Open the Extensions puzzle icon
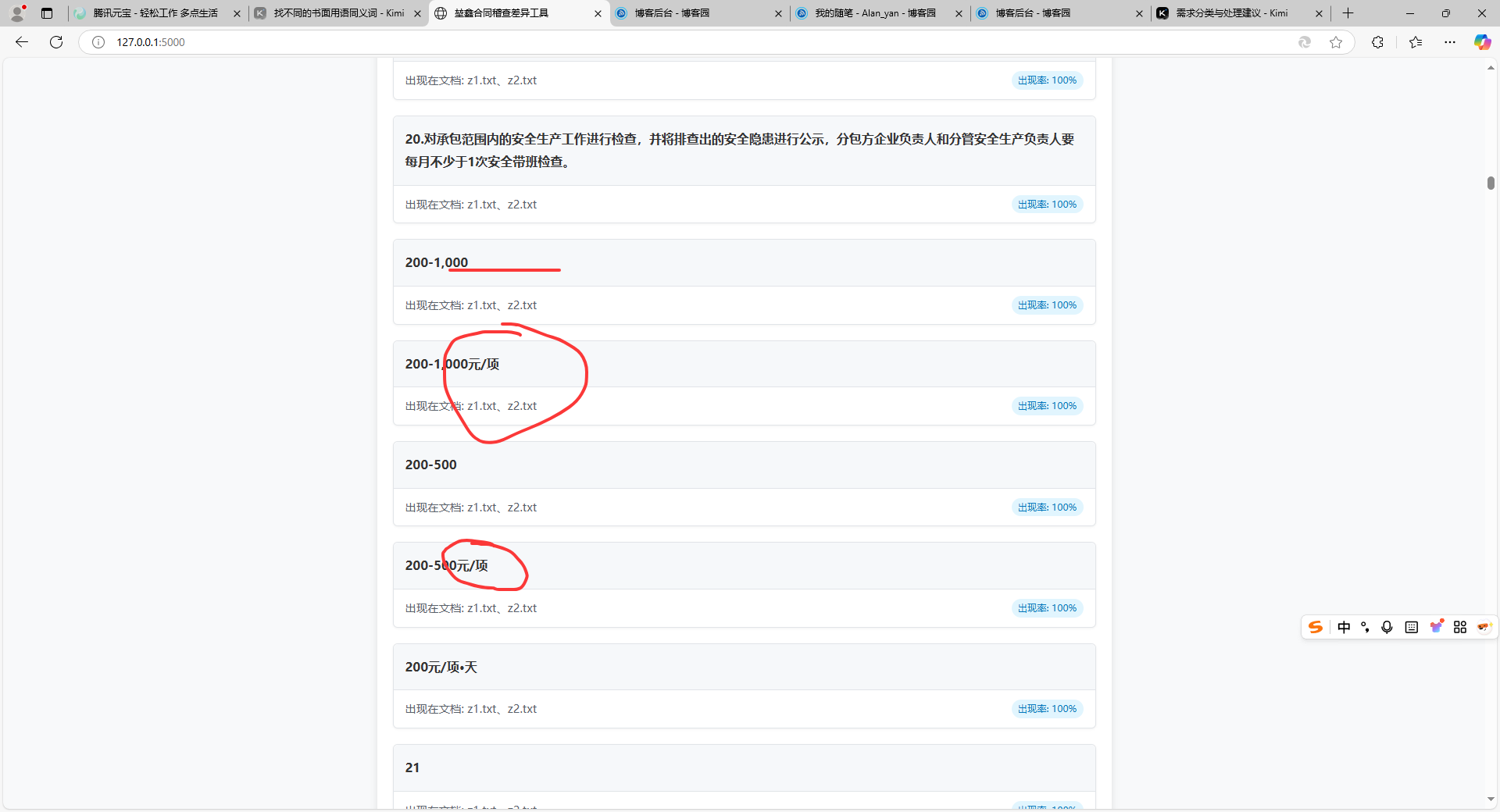This screenshot has width=1500, height=812. 1377,42
